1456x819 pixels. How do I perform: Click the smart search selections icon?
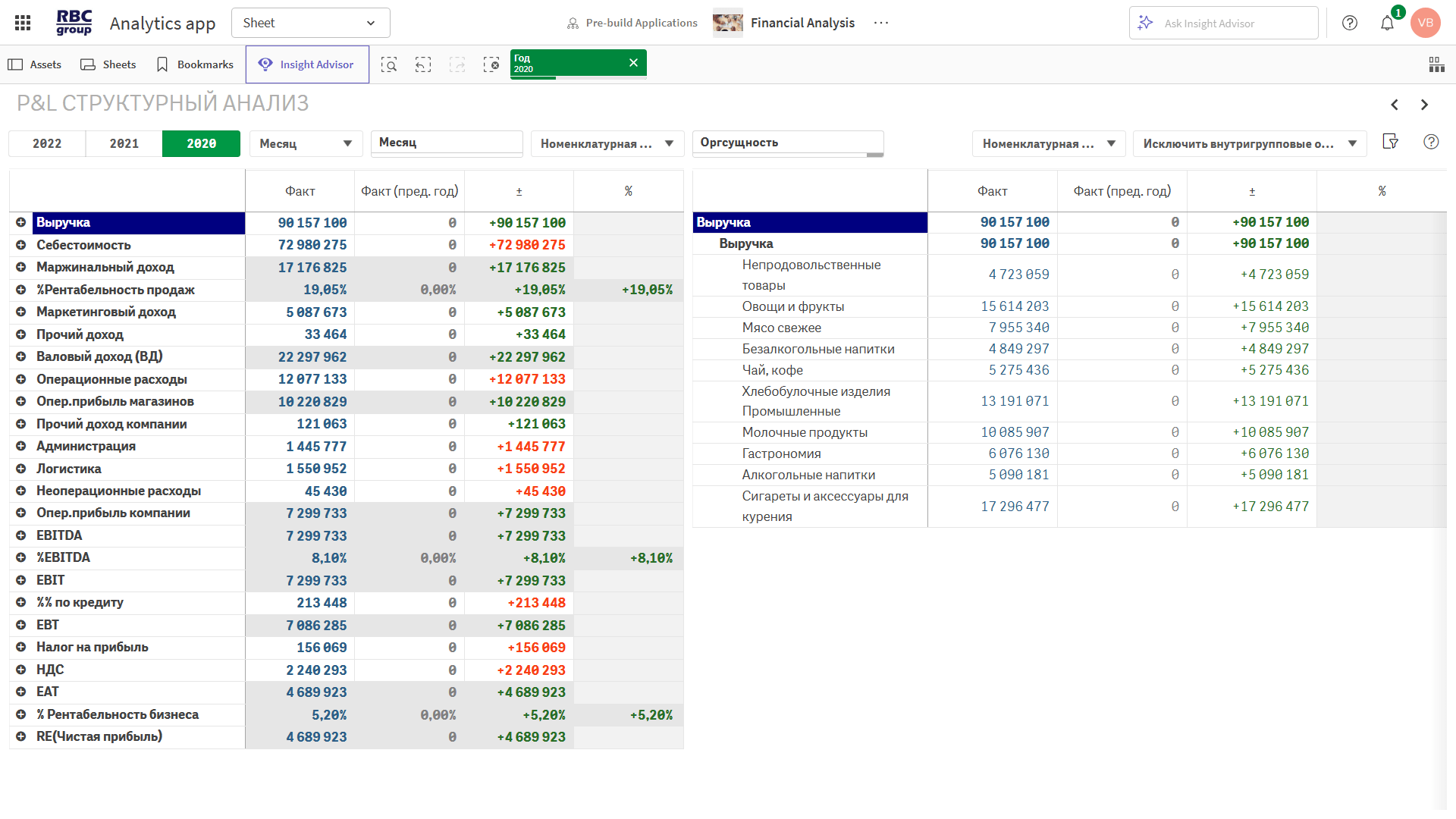click(x=389, y=64)
